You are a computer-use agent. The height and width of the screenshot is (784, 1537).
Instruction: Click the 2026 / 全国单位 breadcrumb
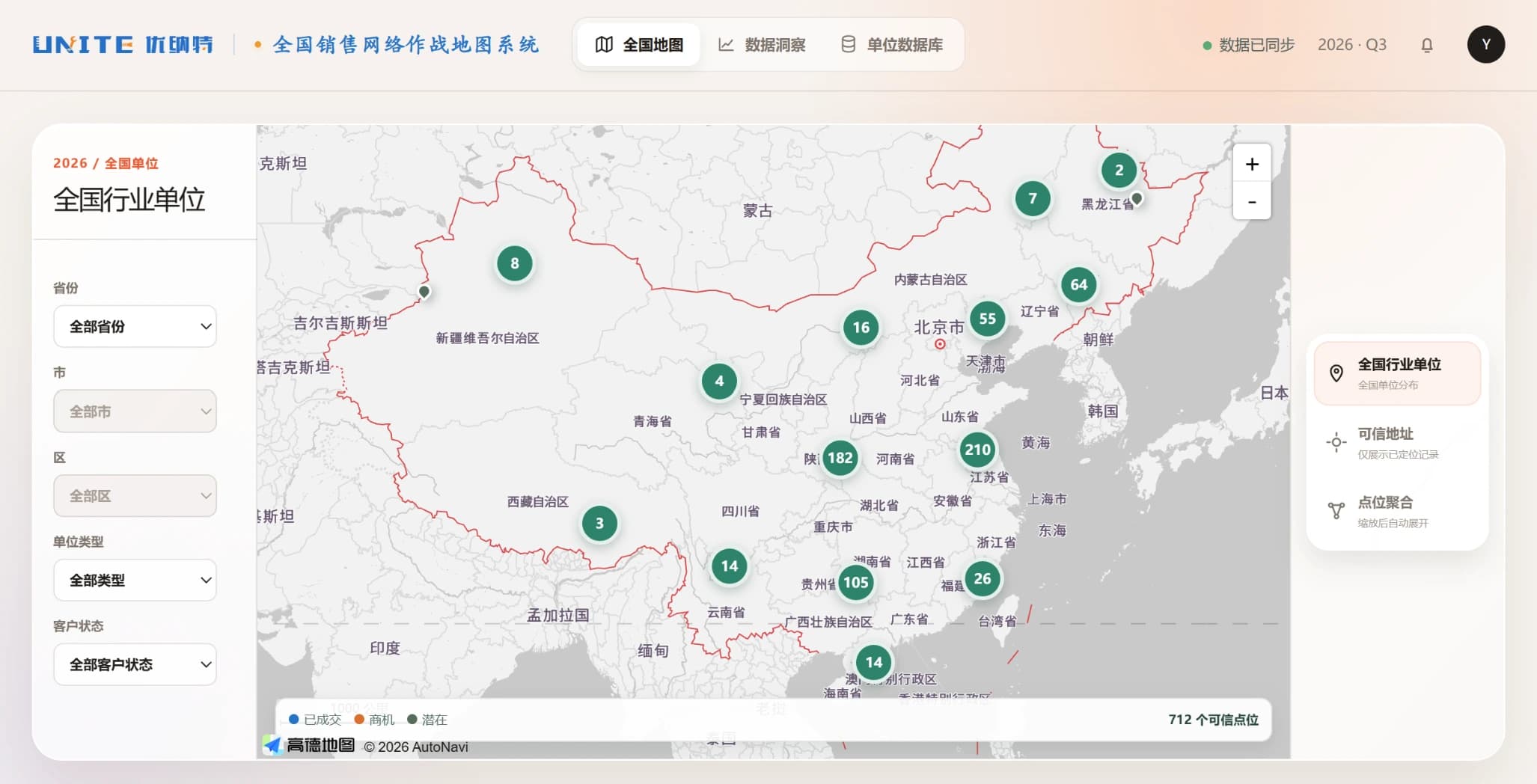tap(106, 163)
